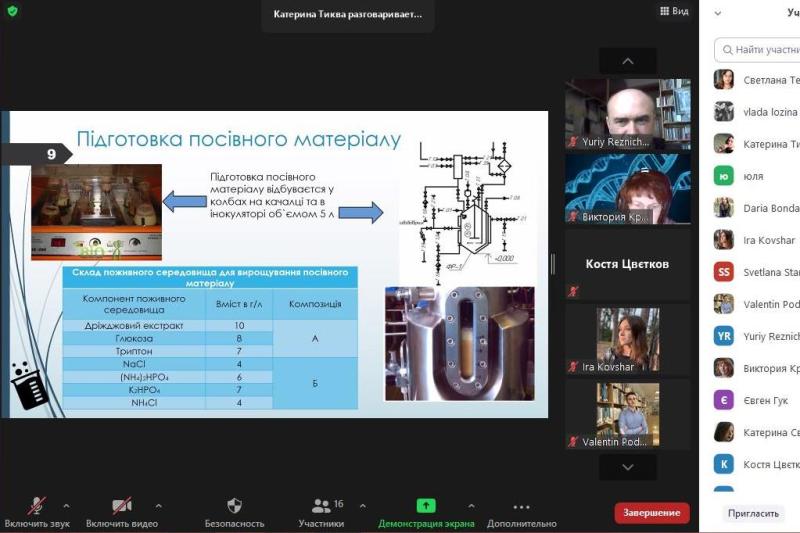Show next video thumbnails with down arrow
Viewport: 800px width, 533px height.
point(628,467)
